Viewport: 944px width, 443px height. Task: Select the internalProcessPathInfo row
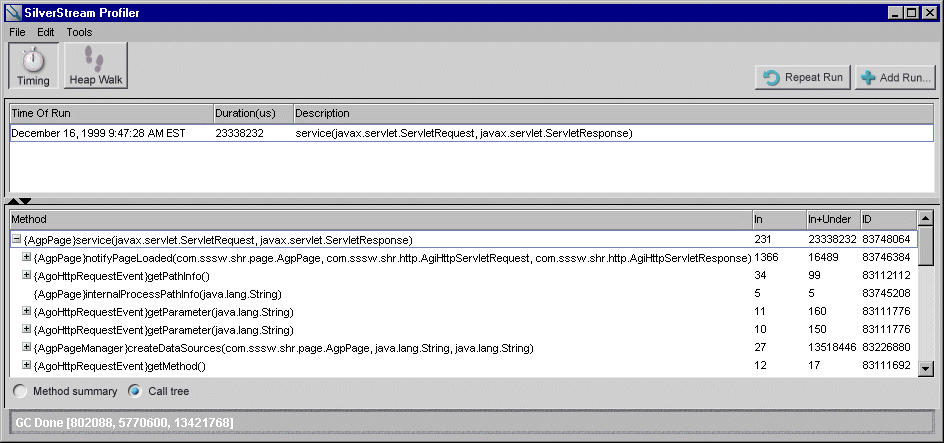click(463, 294)
